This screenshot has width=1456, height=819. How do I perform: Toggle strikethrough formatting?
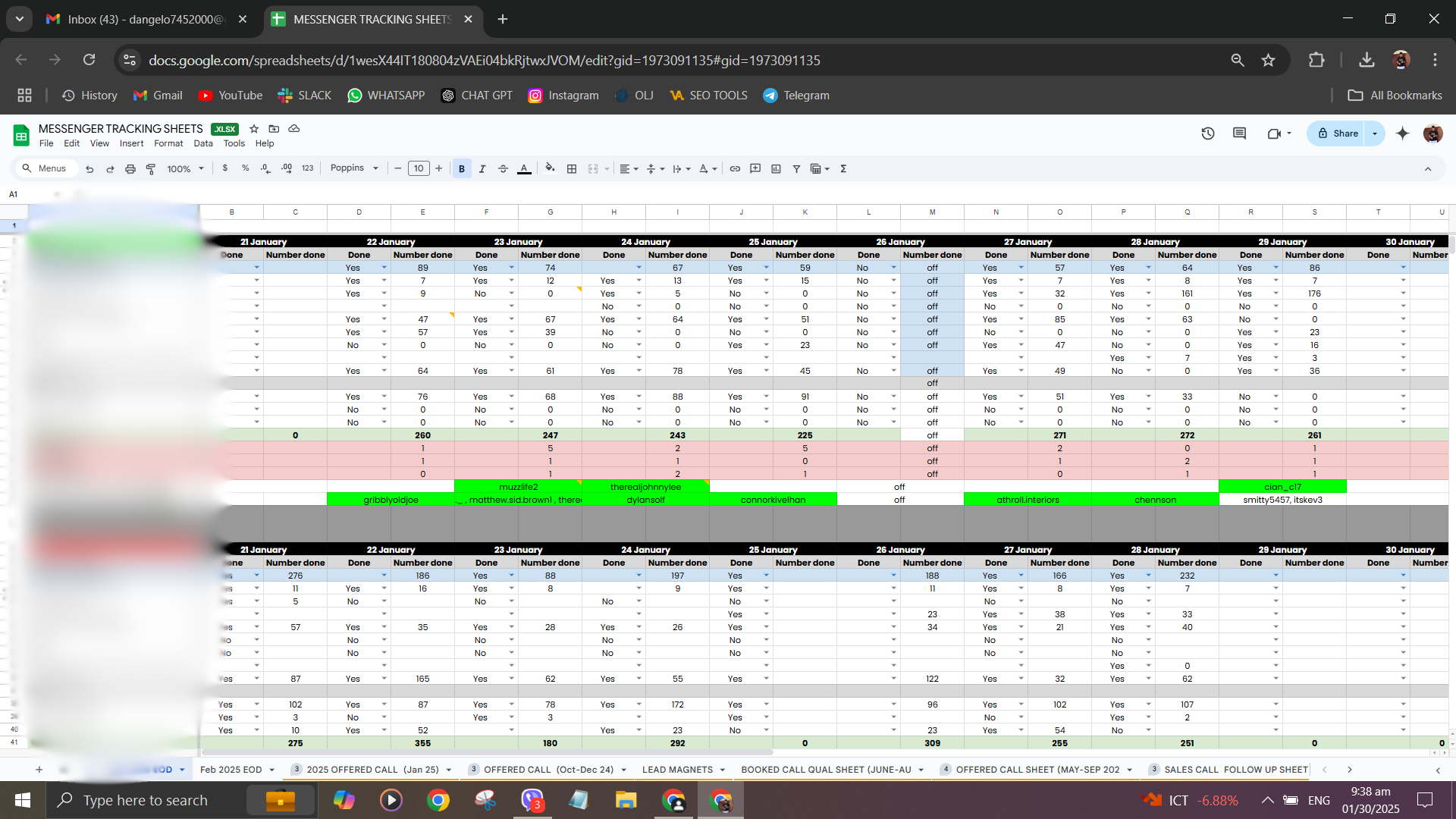click(x=503, y=169)
